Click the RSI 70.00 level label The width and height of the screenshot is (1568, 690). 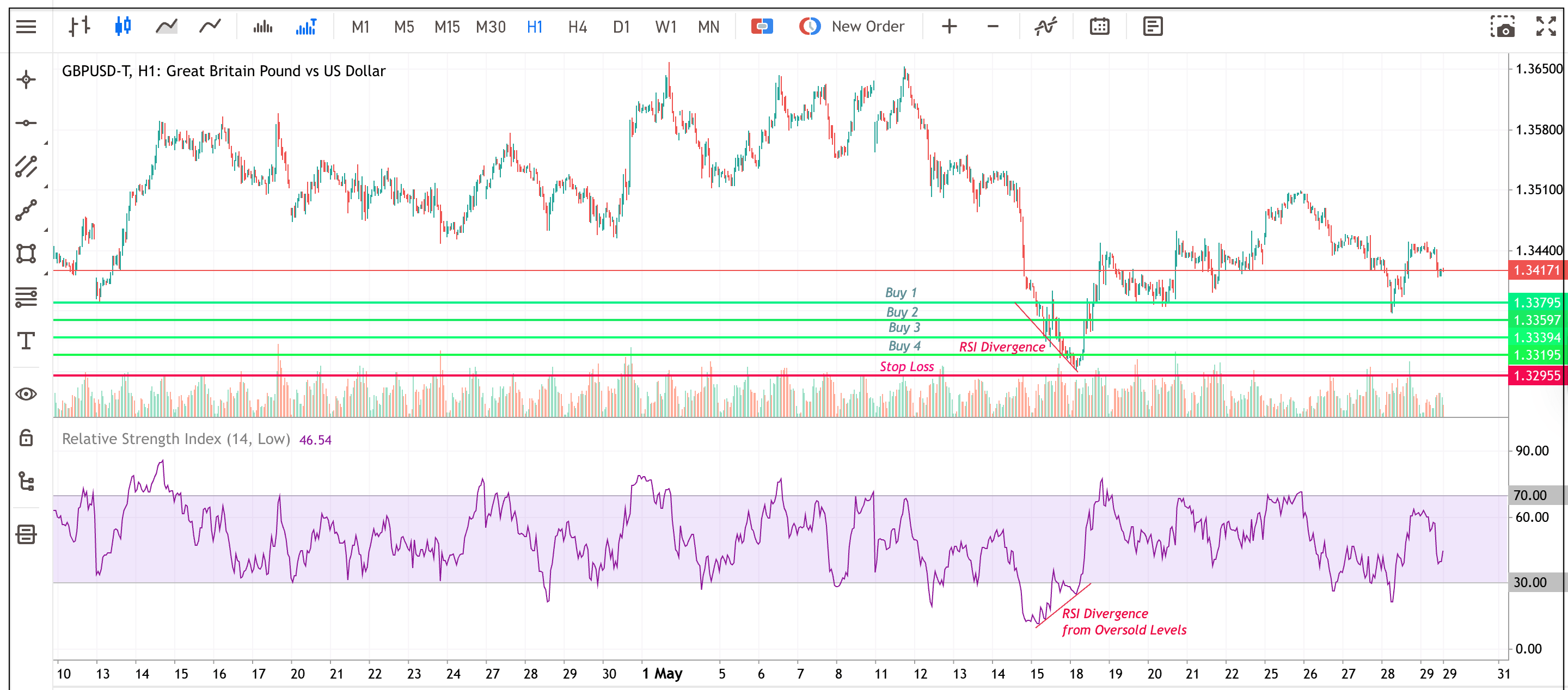[x=1538, y=495]
